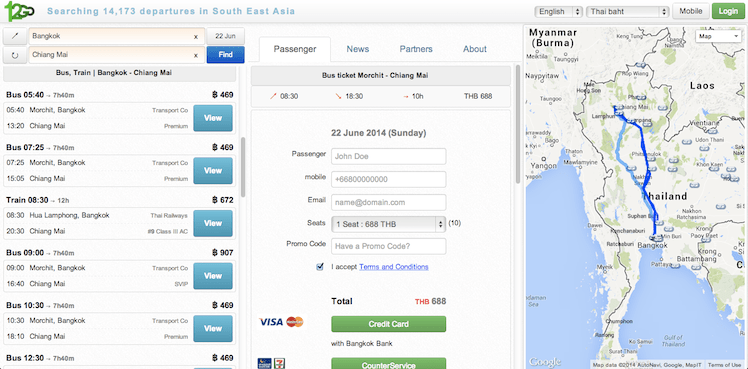Image resolution: width=748 pixels, height=369 pixels.
Task: View the Train 08:30 departure
Action: [213, 223]
